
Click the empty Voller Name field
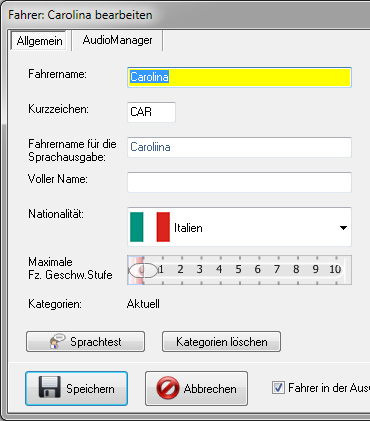(x=239, y=182)
